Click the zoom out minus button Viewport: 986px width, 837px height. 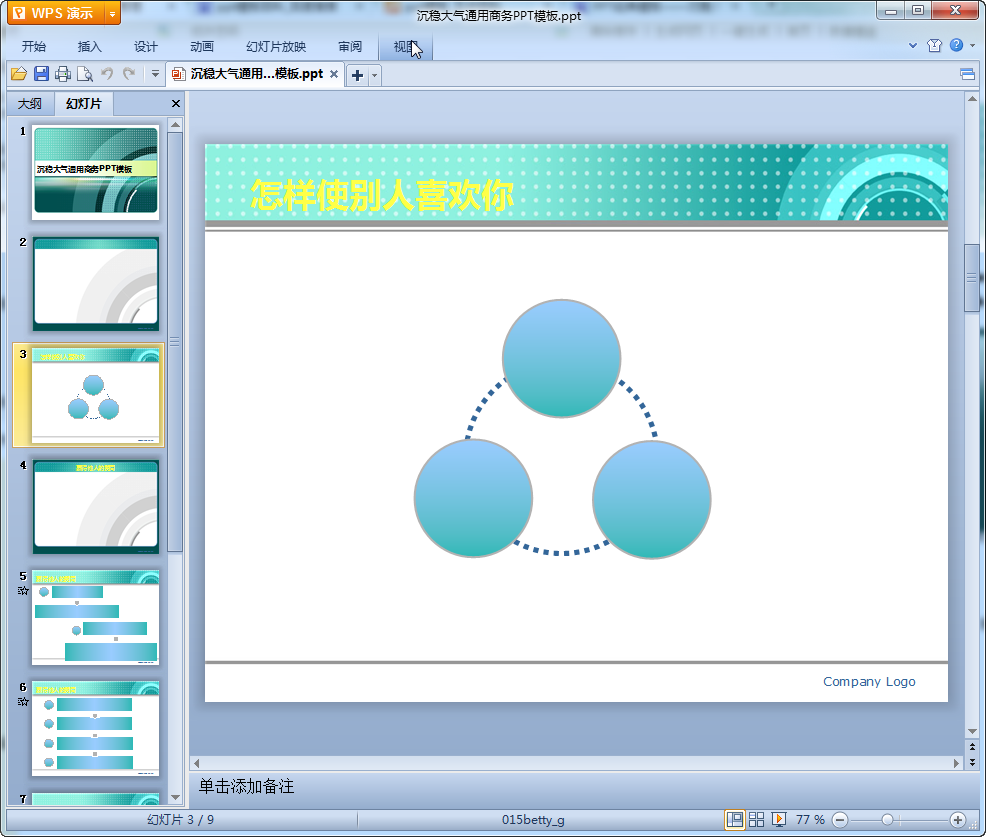pos(840,820)
